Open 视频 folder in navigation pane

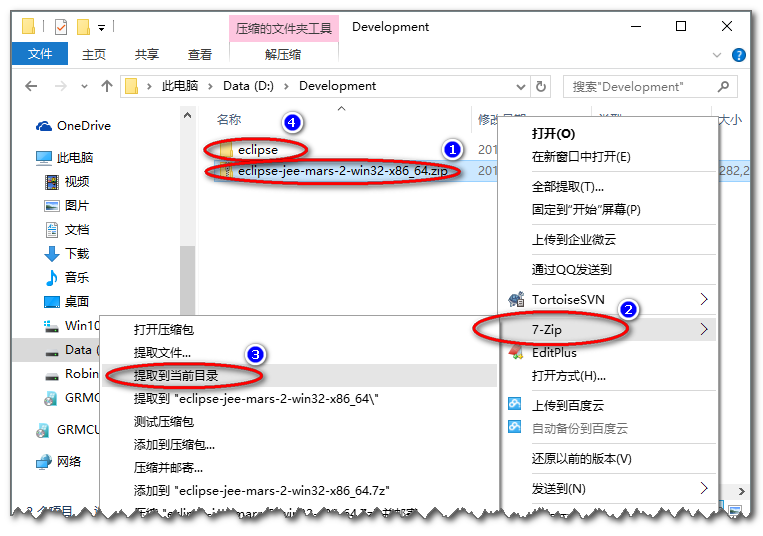coord(67,181)
